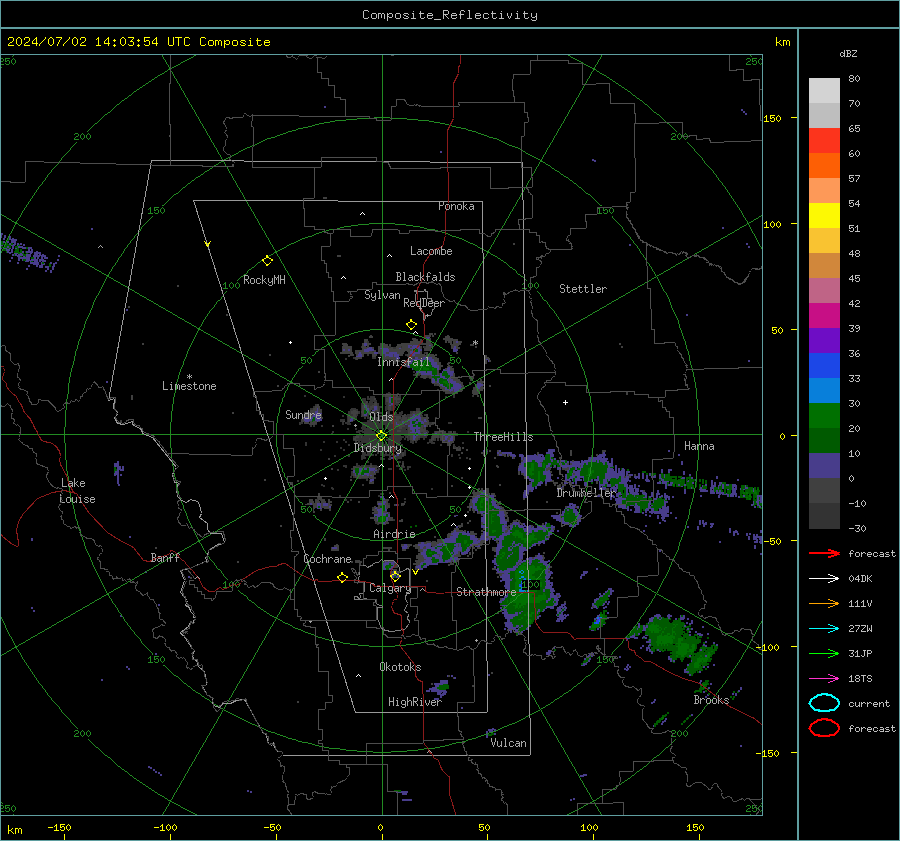Image resolution: width=900 pixels, height=841 pixels.
Task: Click the RockyMH yellow diamond marker
Action: tap(267, 261)
